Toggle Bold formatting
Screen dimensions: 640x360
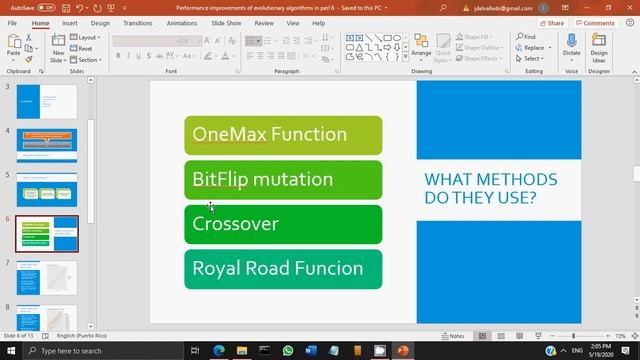(118, 56)
